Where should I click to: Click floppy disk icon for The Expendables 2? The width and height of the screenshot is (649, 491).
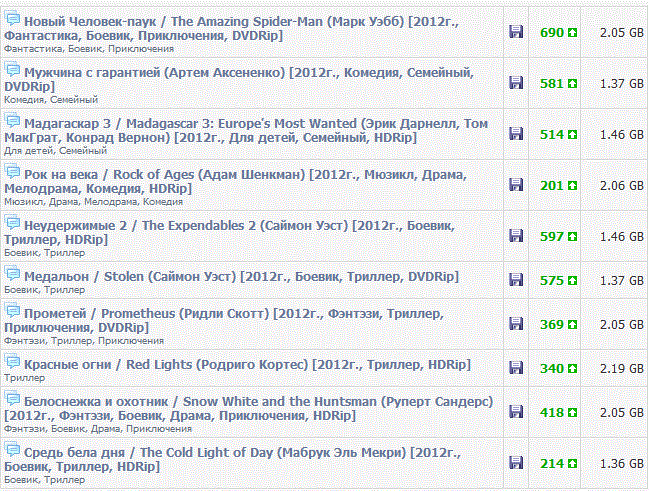pyautogui.click(x=516, y=236)
